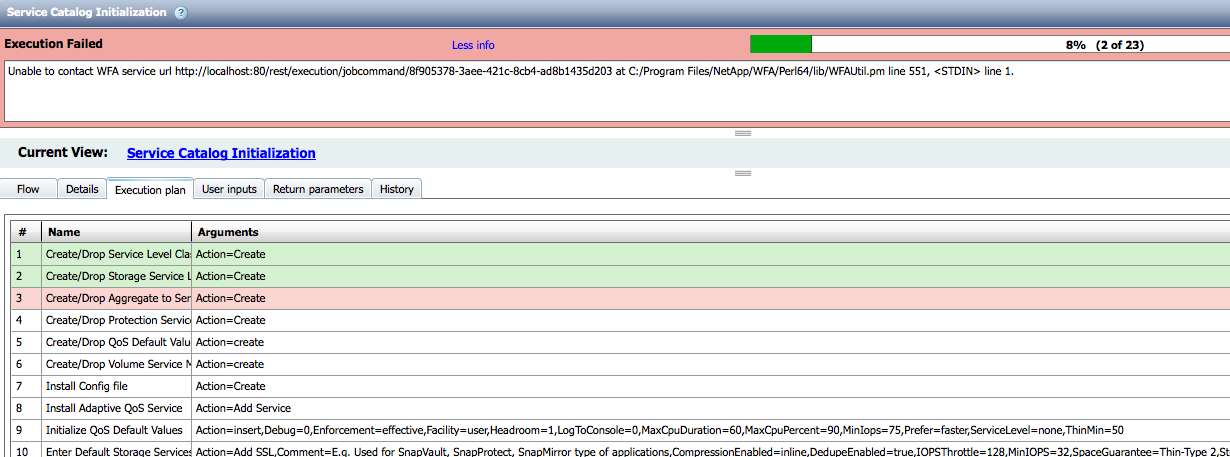Open the Service Catalog Initialization view link
The image size is (1230, 457).
tap(221, 153)
